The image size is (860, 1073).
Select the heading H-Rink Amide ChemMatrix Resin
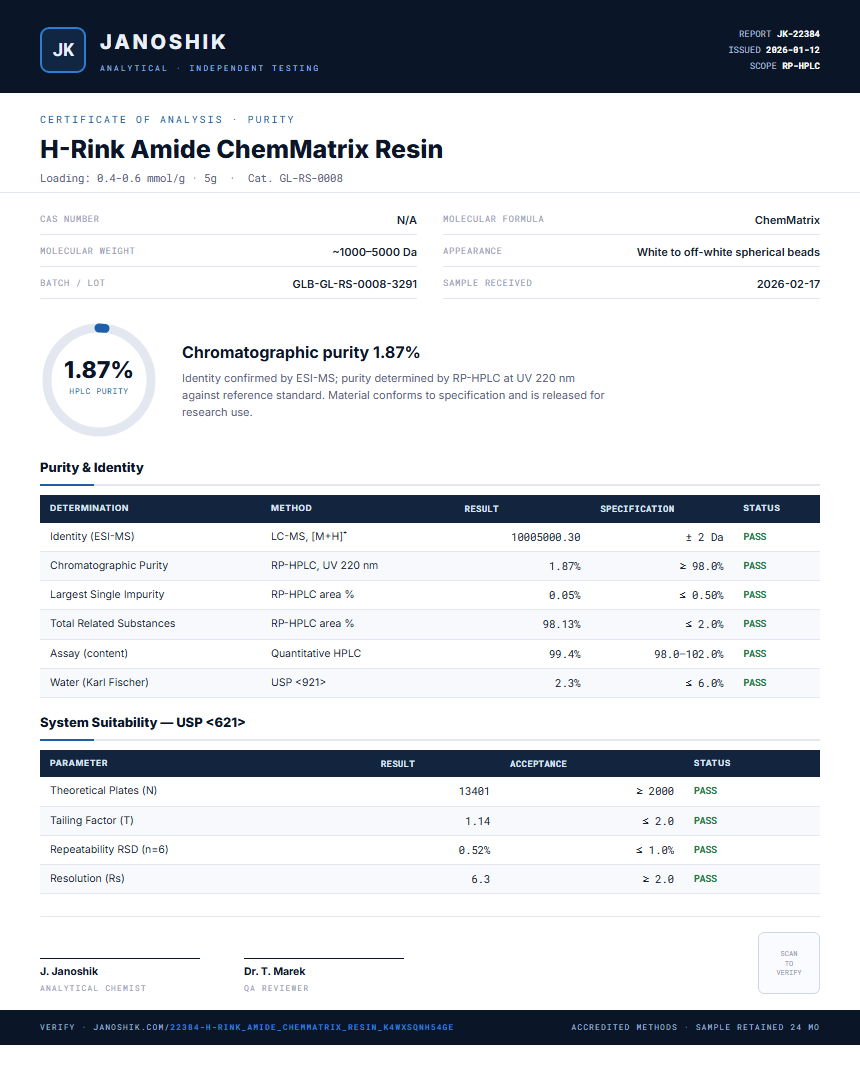[242, 149]
